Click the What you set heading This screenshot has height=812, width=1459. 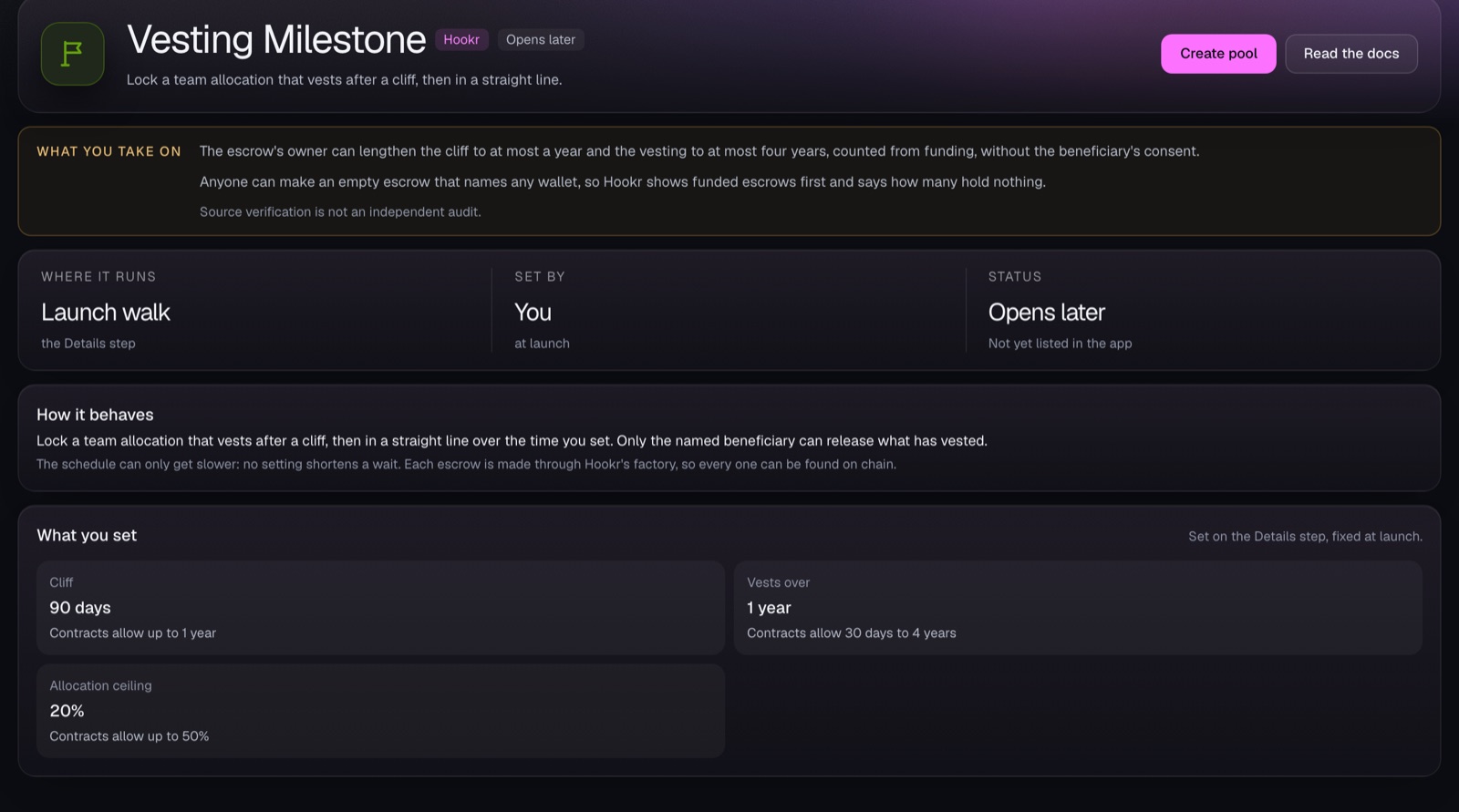coord(87,536)
